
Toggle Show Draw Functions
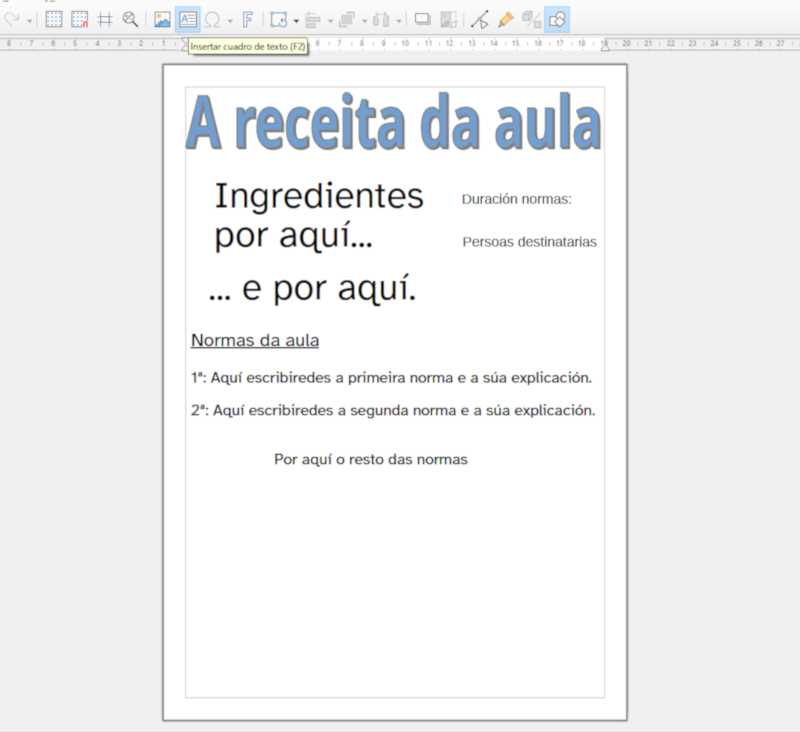[557, 17]
